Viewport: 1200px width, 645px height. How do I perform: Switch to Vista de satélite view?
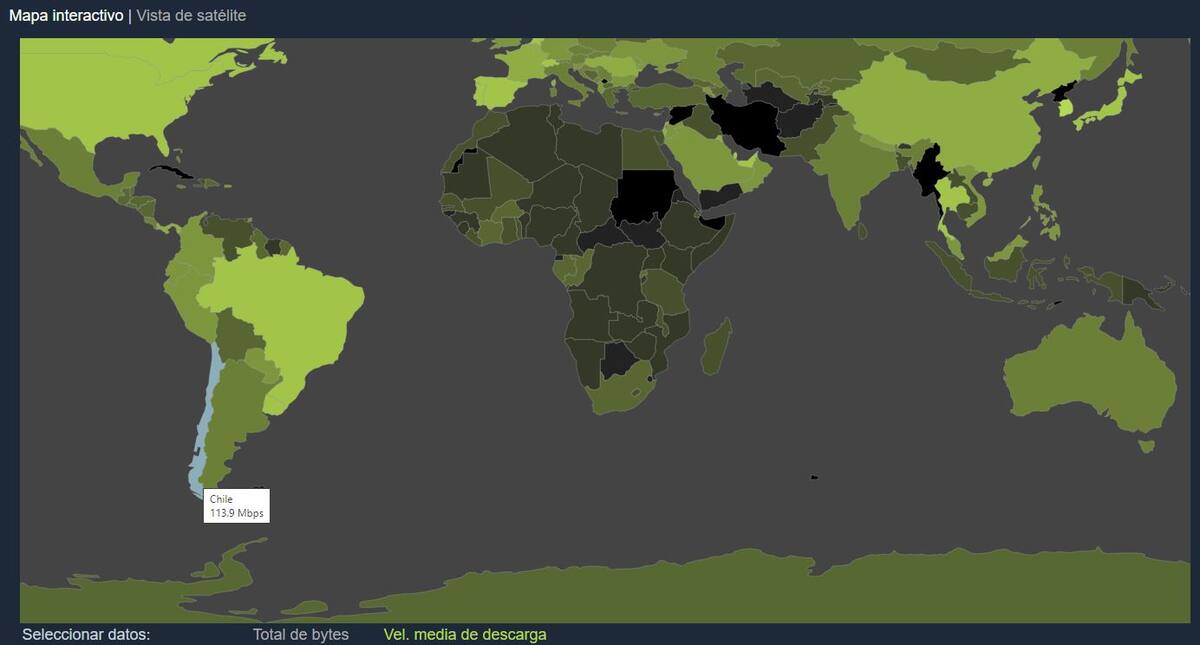point(191,15)
